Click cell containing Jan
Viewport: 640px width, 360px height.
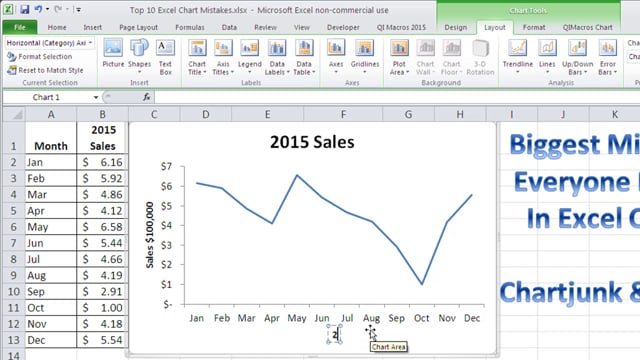coord(51,162)
